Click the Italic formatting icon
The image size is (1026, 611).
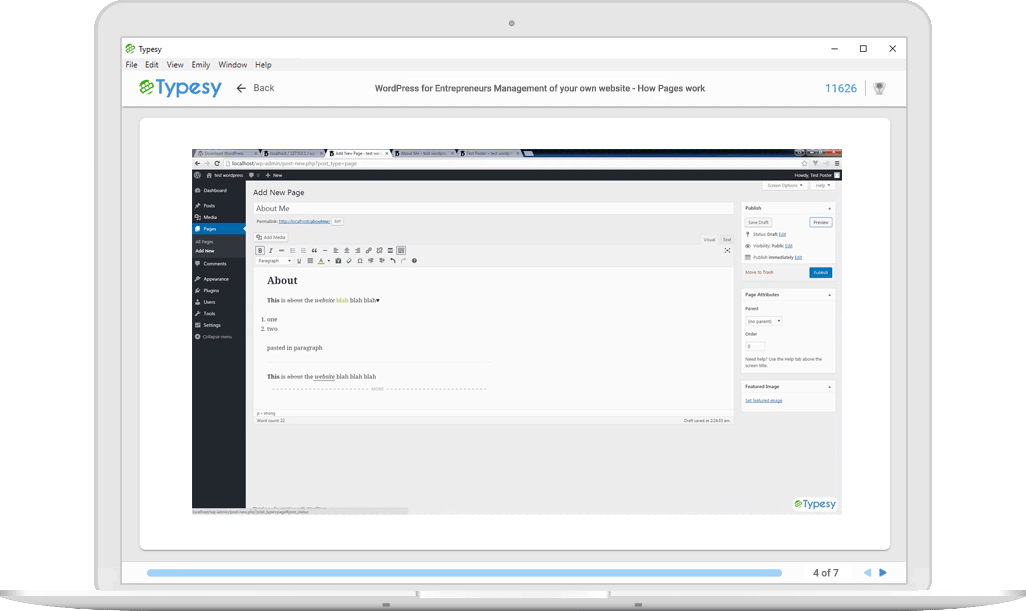(271, 251)
